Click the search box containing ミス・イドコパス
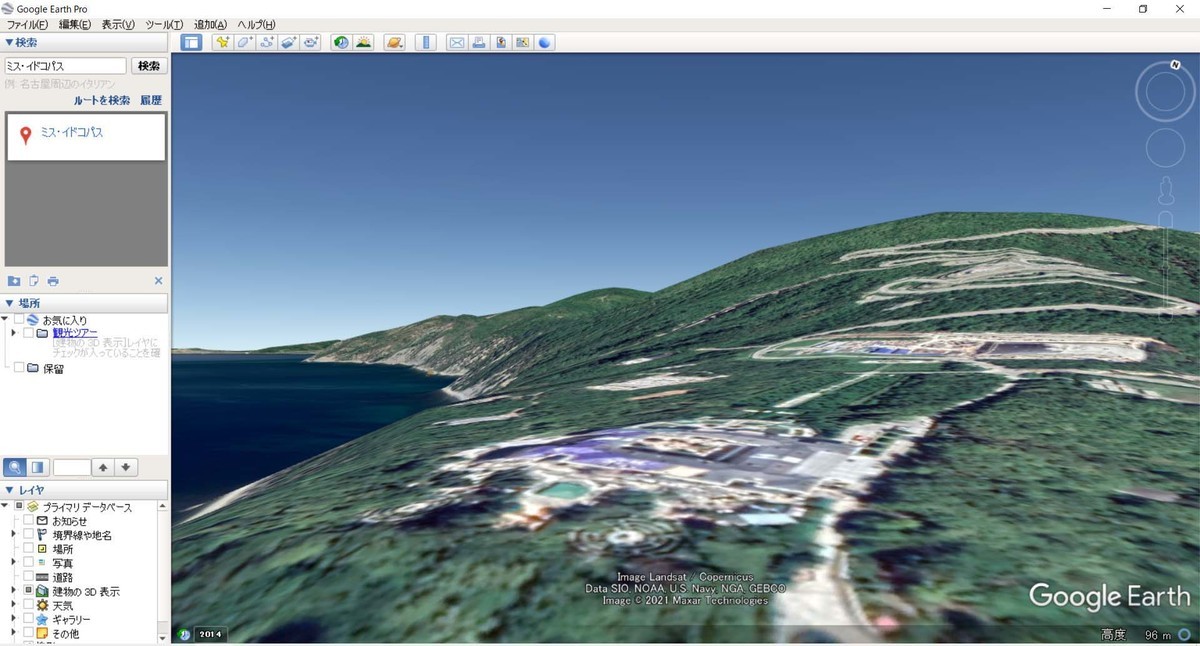This screenshot has height=646, width=1200. point(65,66)
